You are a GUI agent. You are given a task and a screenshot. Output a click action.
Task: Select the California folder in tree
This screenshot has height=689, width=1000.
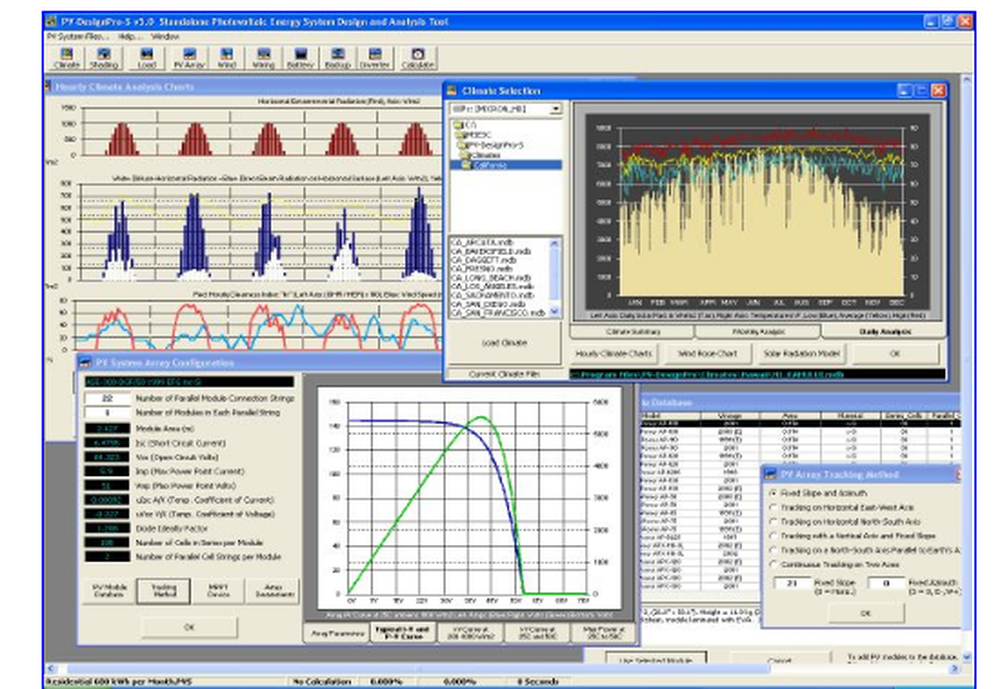click(x=490, y=165)
